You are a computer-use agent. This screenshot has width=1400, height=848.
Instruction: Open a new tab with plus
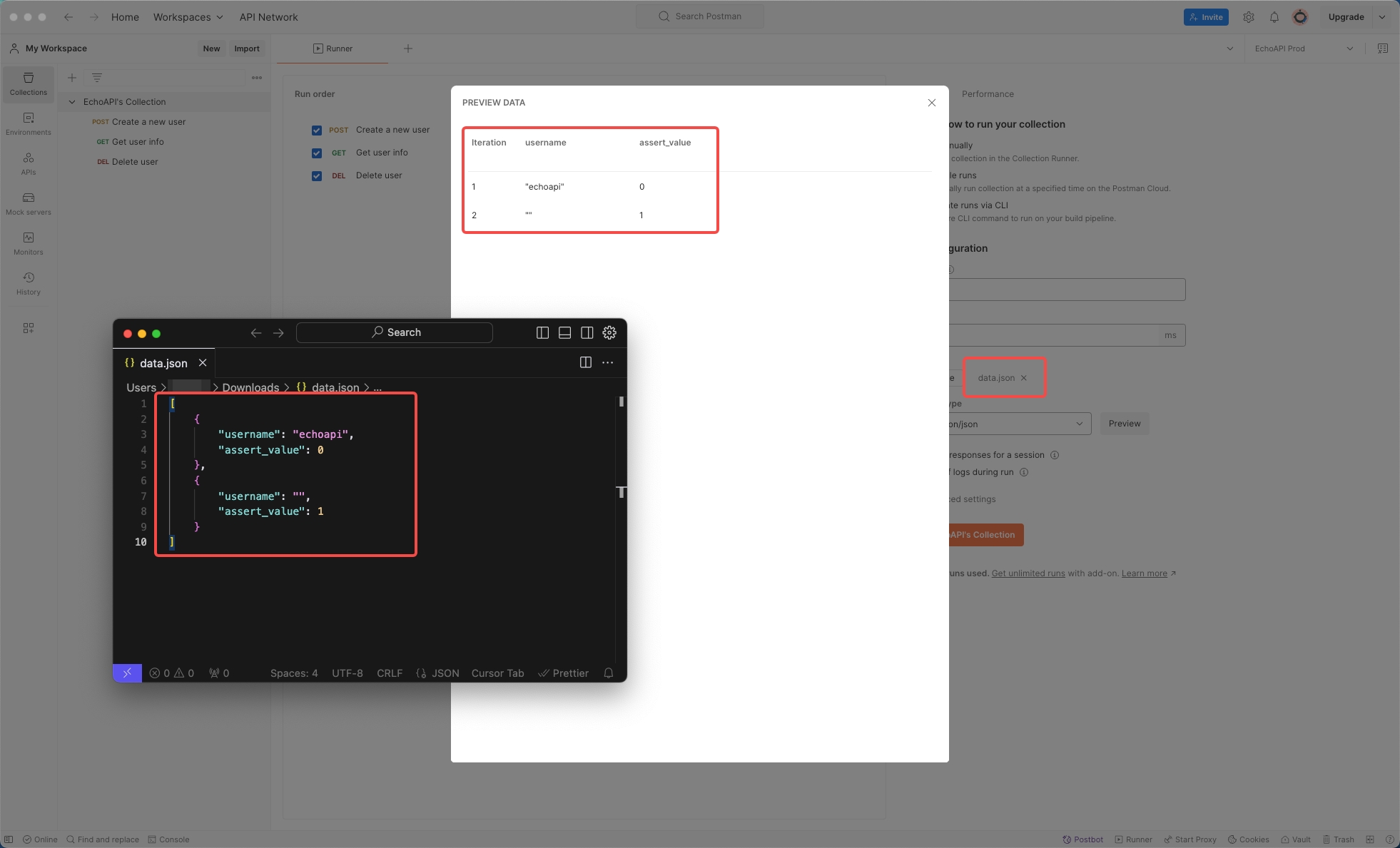(408, 48)
